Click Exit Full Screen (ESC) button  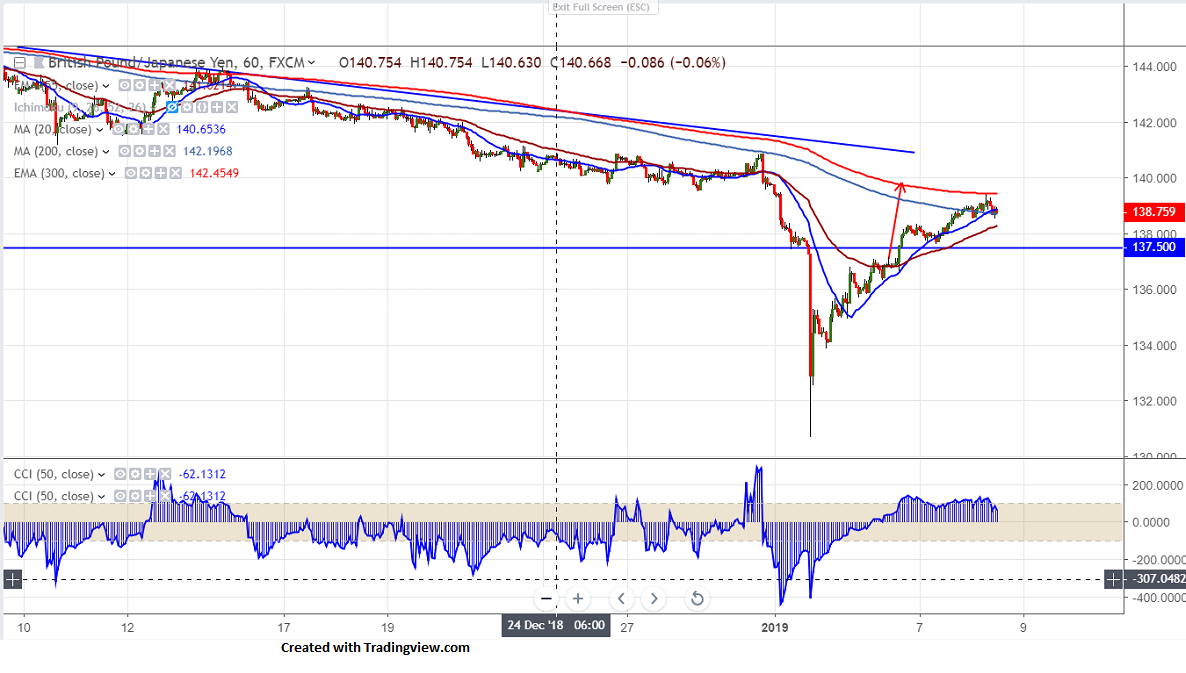601,7
